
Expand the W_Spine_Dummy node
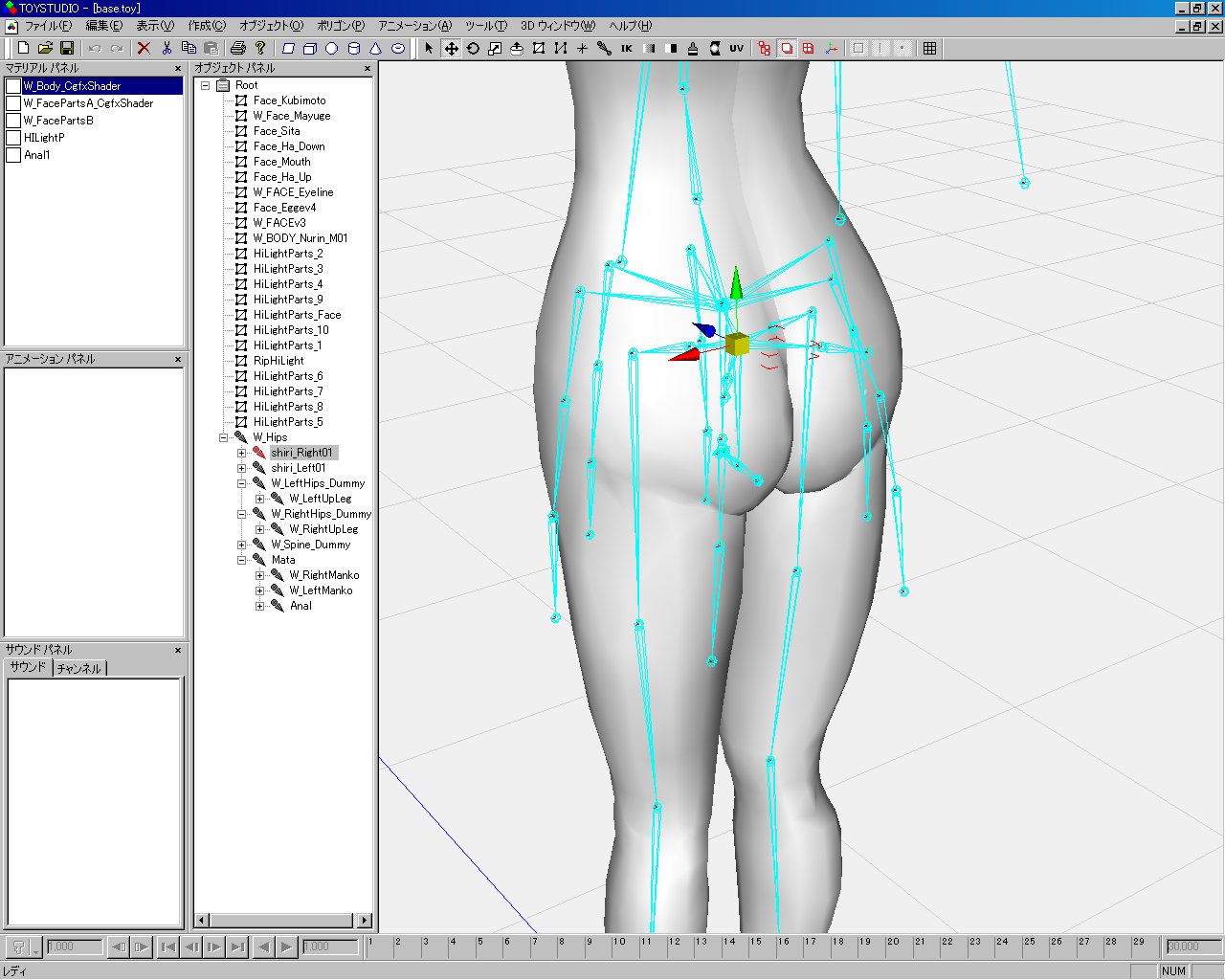point(242,545)
